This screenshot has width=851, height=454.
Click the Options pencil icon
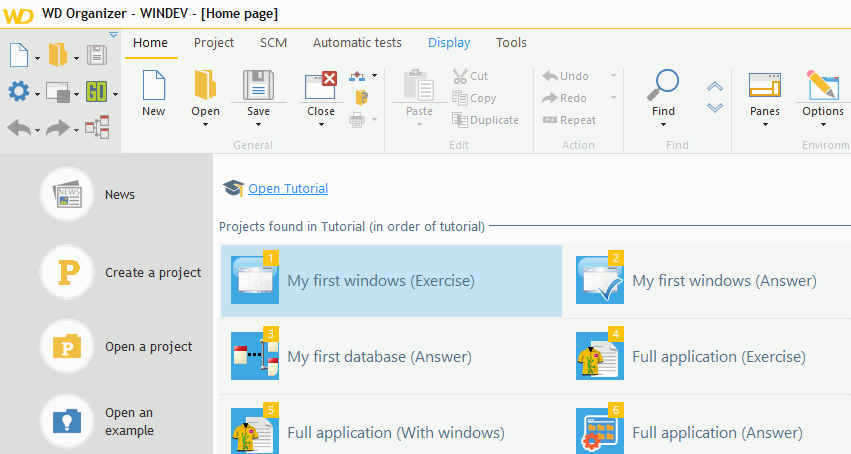tap(823, 85)
